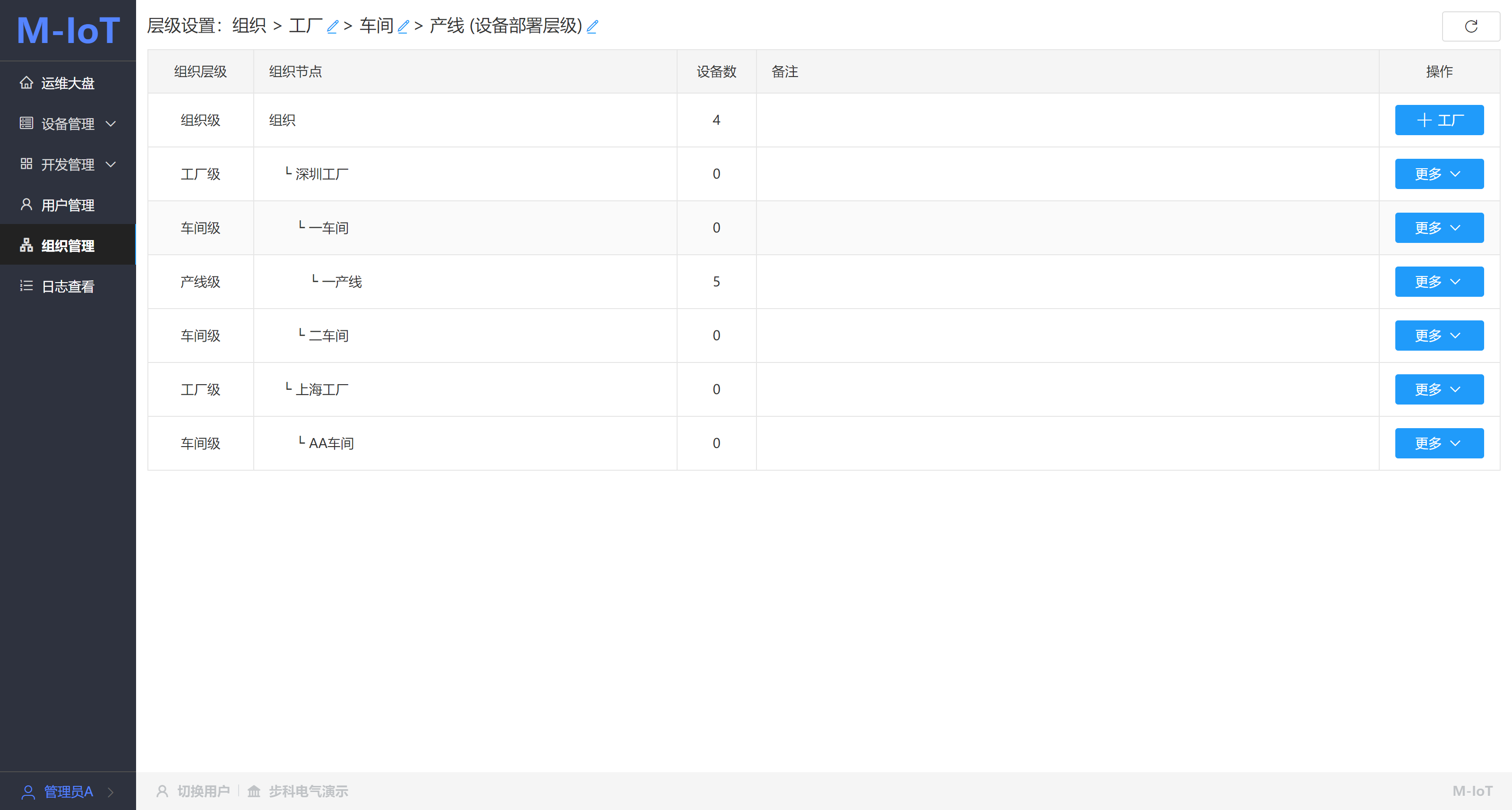Click 车间级 cell in AA车间 row
Screen dimensions: 1512x810
coord(200,444)
